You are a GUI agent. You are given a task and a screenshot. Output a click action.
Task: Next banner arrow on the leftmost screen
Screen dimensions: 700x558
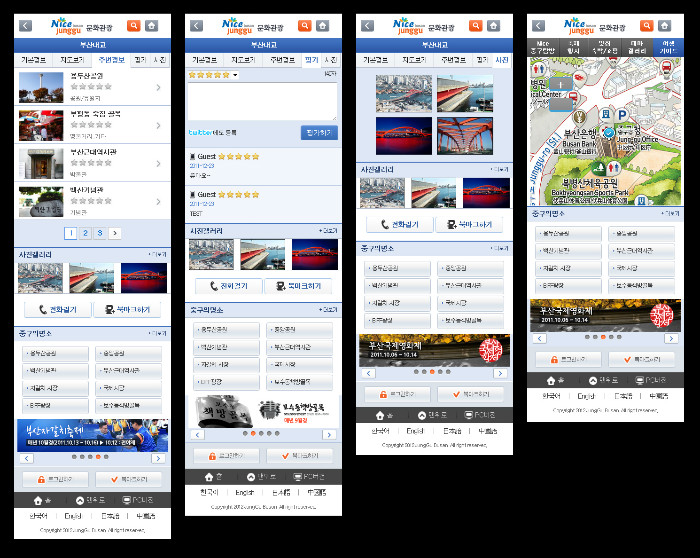(x=158, y=458)
